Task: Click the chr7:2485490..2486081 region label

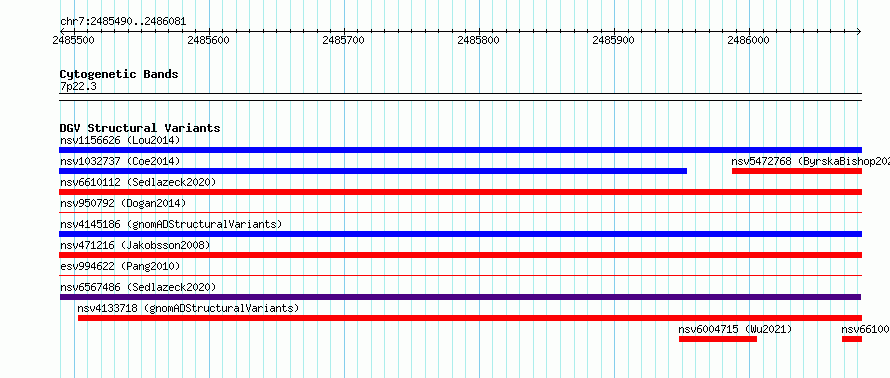Action: tap(123, 22)
